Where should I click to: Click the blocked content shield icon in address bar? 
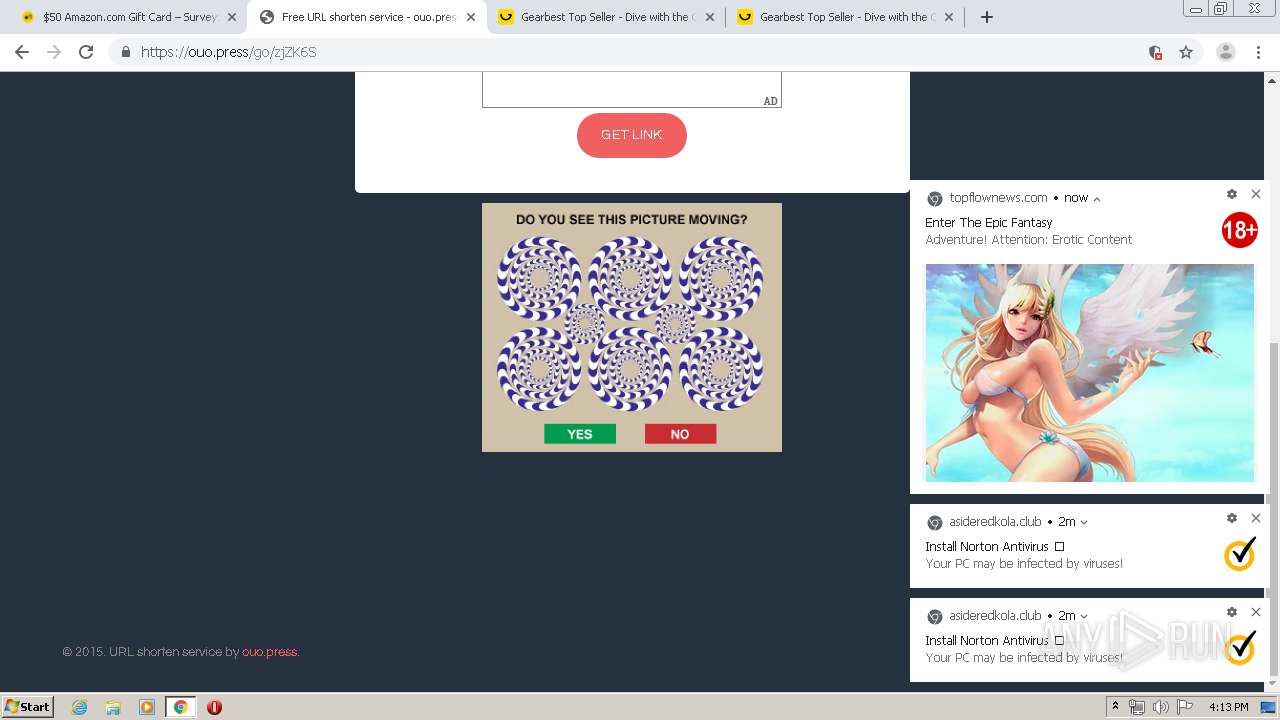coord(1155,52)
